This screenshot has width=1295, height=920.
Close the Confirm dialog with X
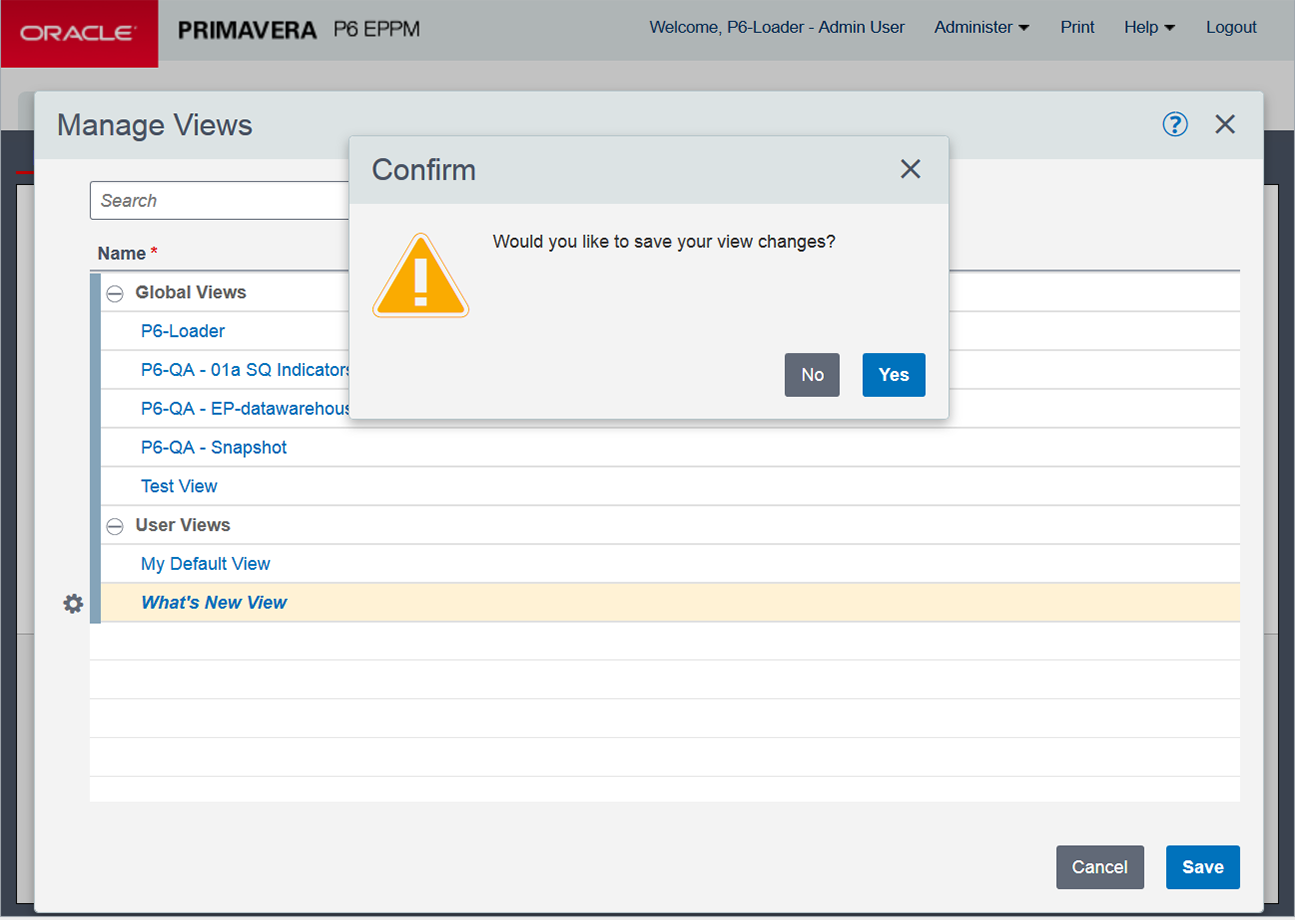(909, 169)
